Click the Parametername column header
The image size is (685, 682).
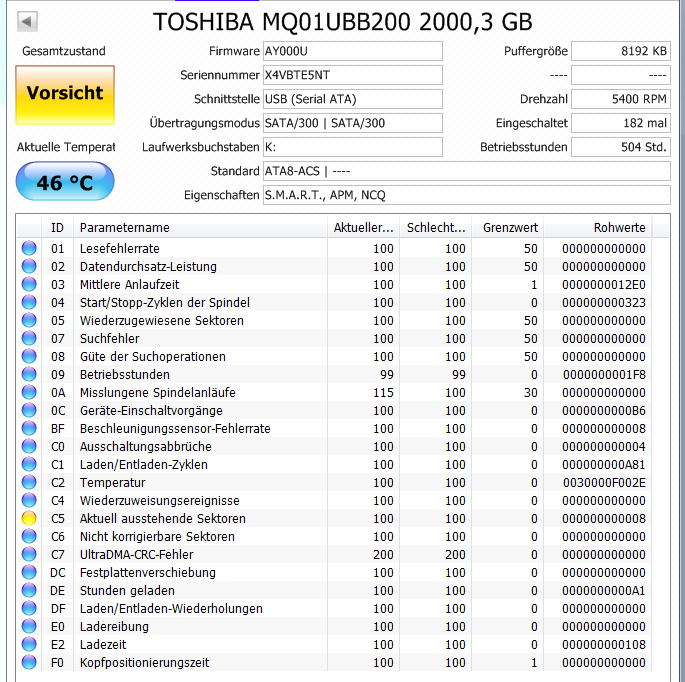pyautogui.click(x=200, y=227)
